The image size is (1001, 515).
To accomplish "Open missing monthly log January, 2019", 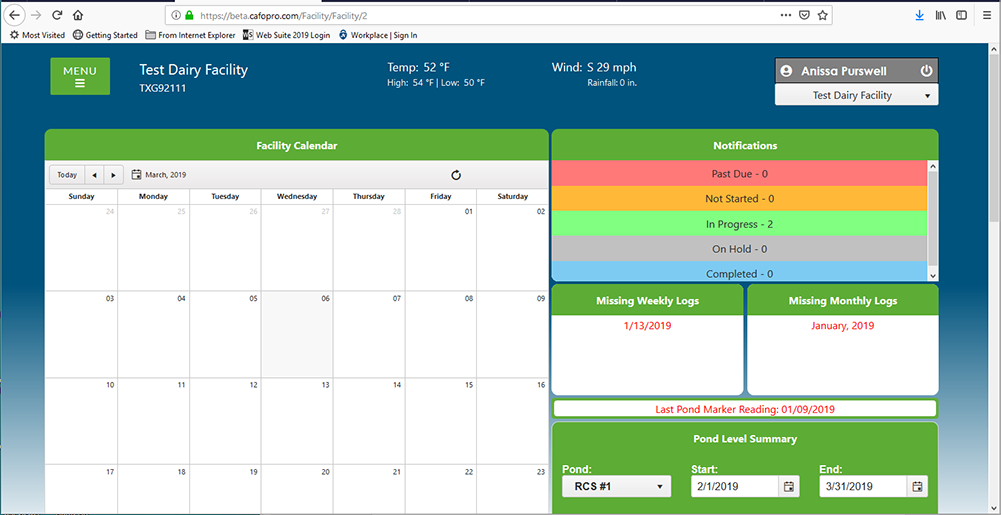I will point(843,326).
